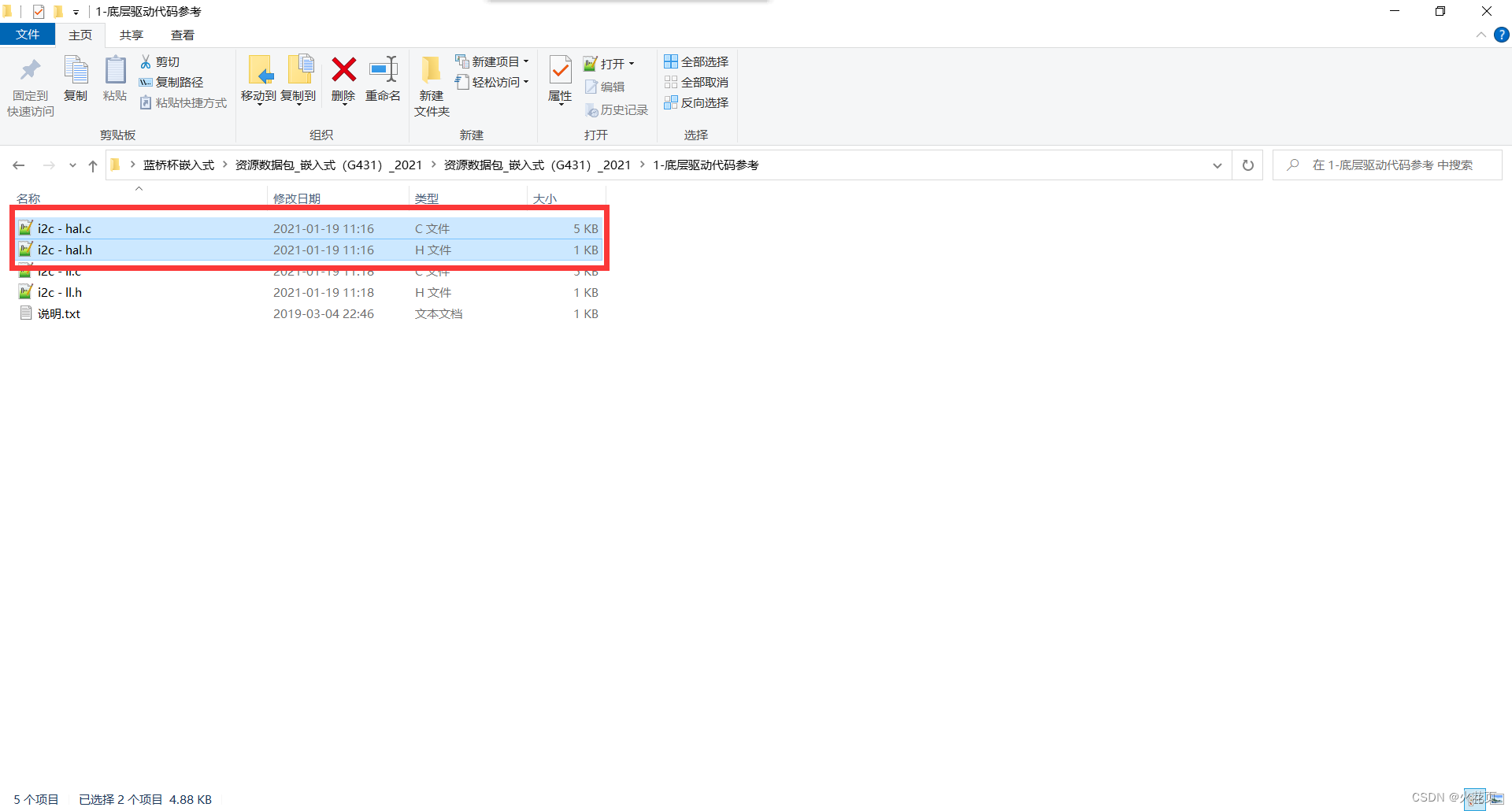Cut selected files with scissors icon

(x=160, y=61)
